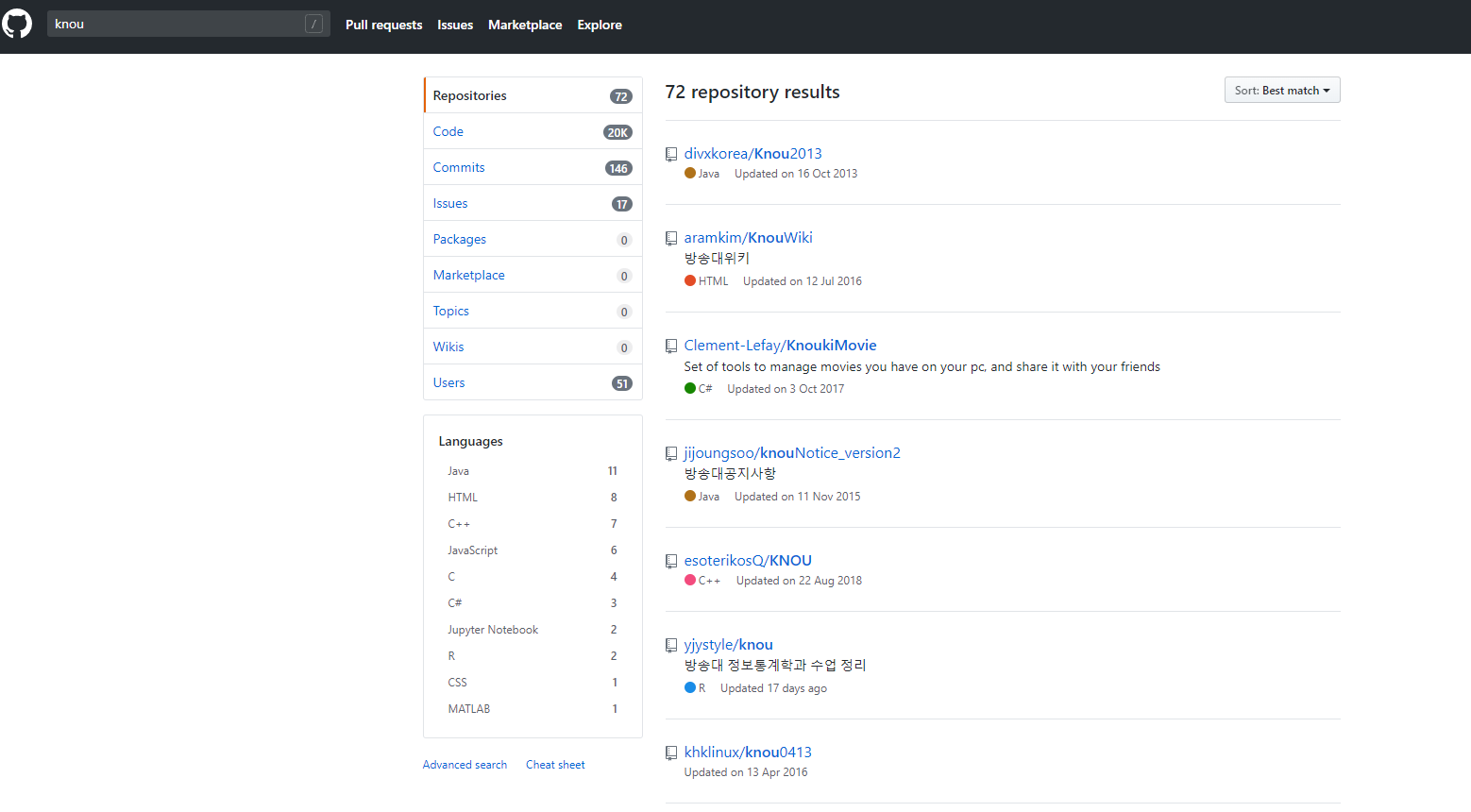Open yjystyle/knou repository

(x=728, y=645)
